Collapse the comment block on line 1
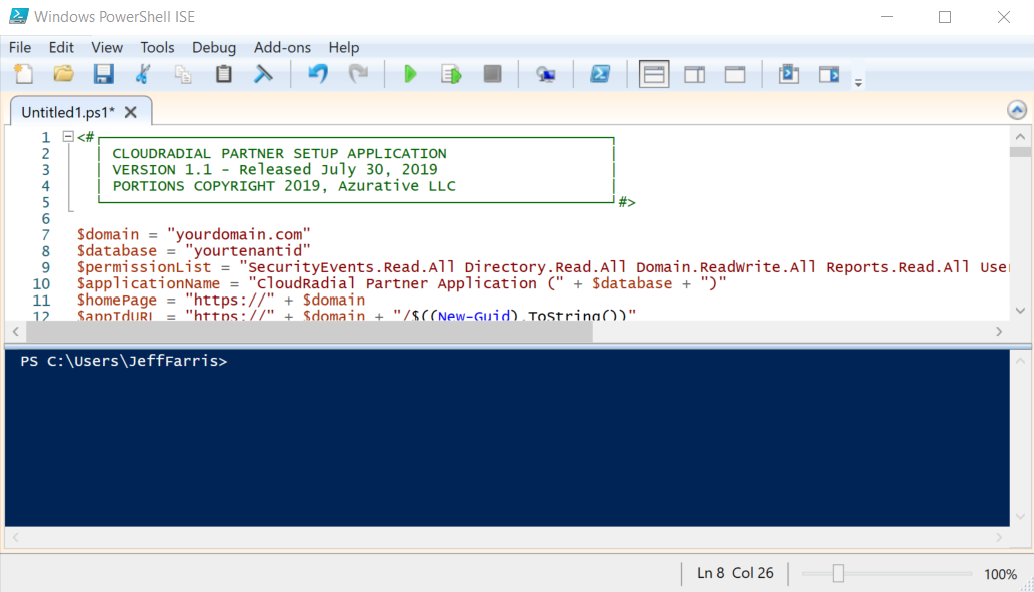 coord(68,136)
